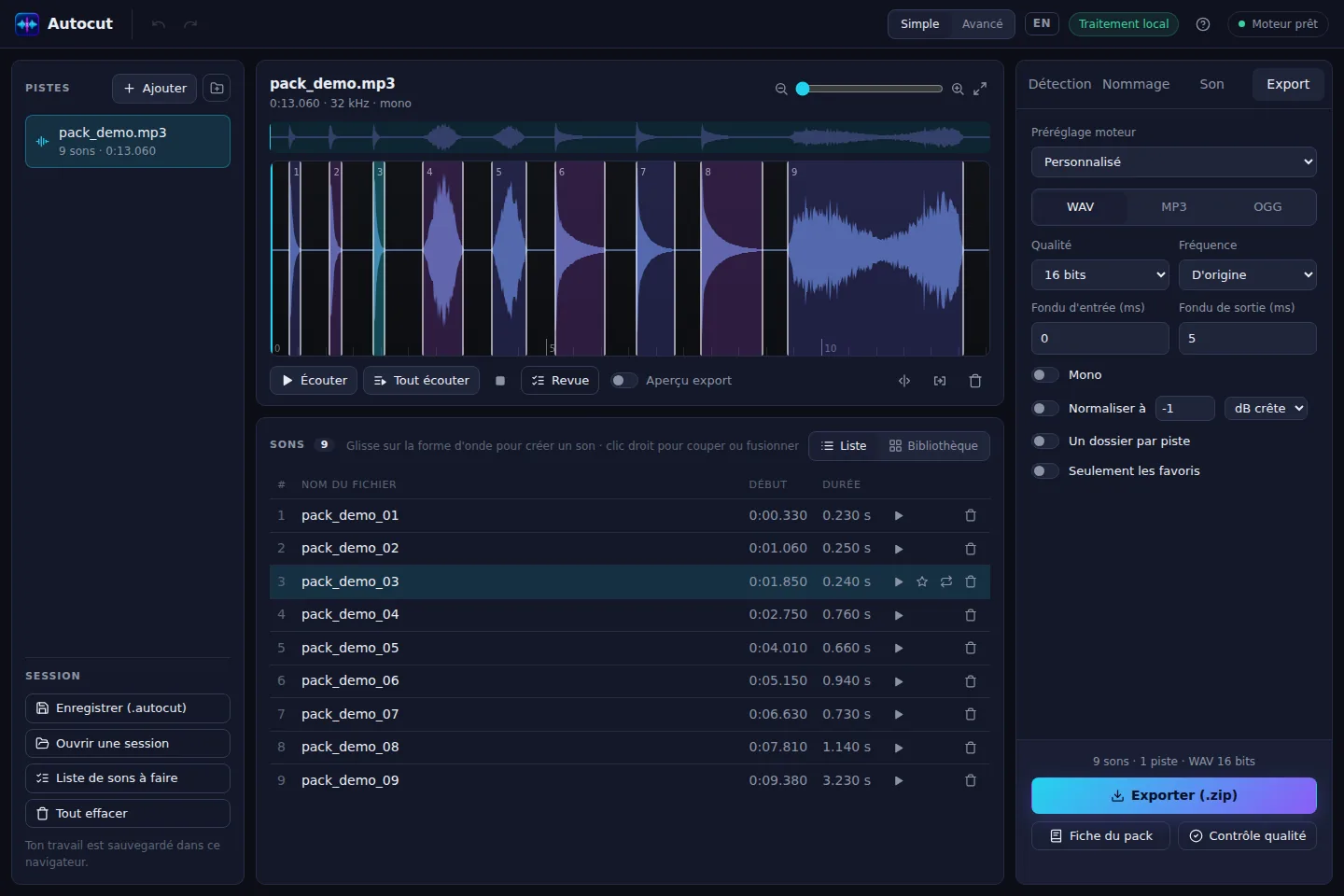Enable the Mono switch
Image resolution: width=1344 pixels, height=896 pixels.
point(1045,374)
